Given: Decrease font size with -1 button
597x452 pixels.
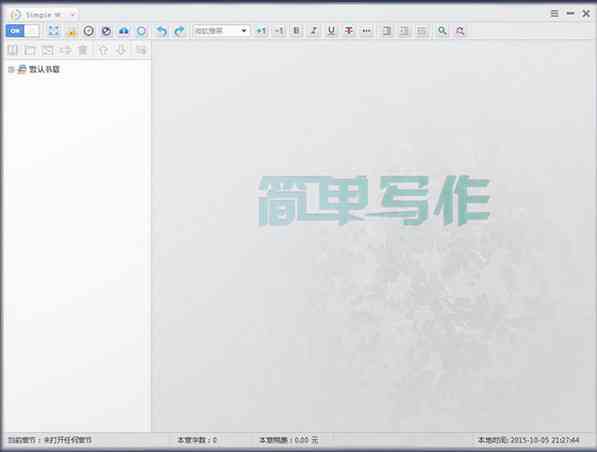Looking at the screenshot, I should click(x=279, y=31).
